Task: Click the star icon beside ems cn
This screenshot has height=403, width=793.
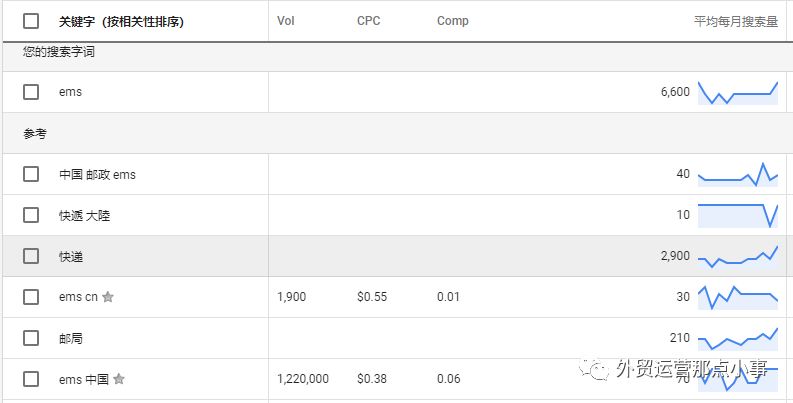Action: (x=108, y=297)
